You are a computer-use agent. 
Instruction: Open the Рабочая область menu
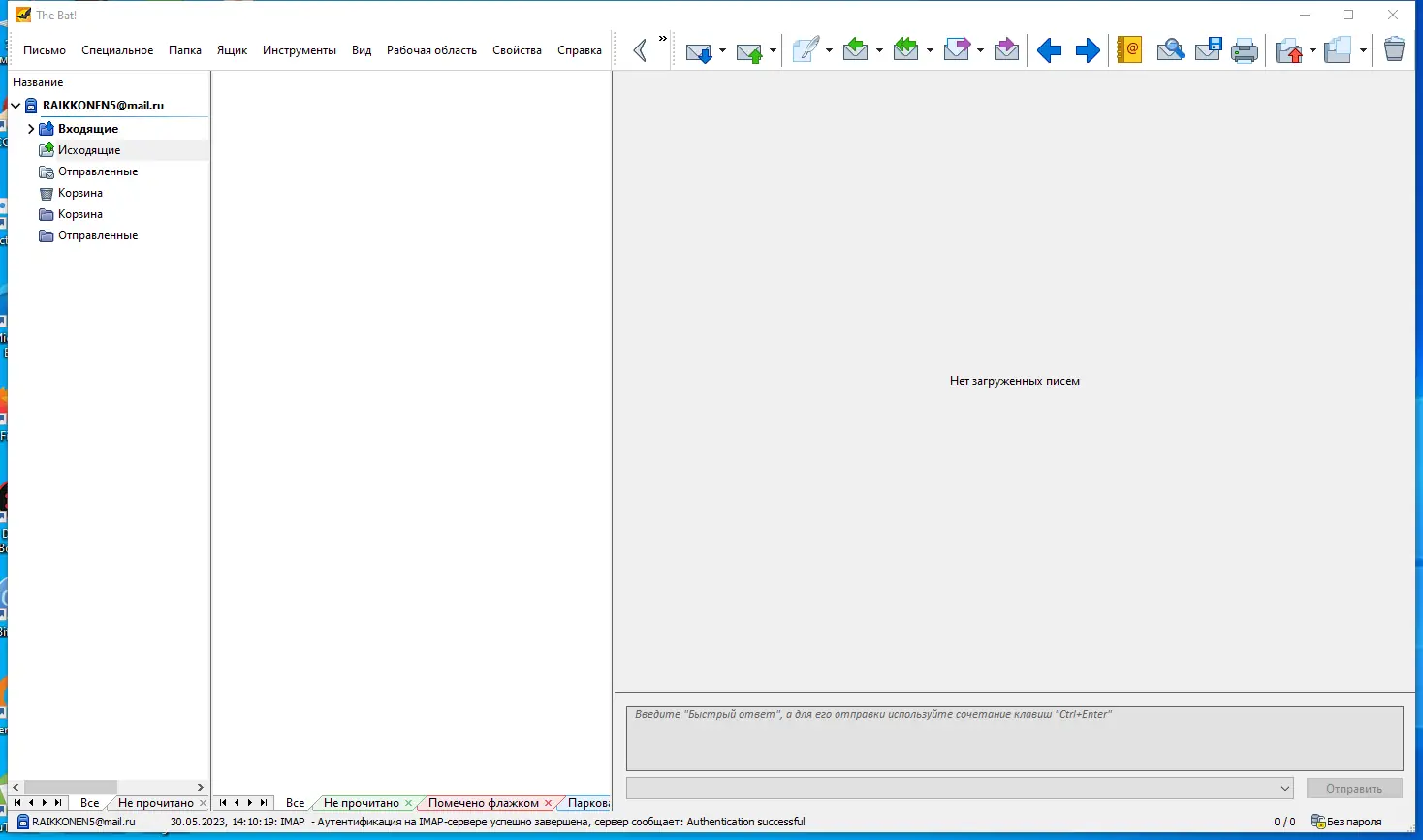(431, 50)
